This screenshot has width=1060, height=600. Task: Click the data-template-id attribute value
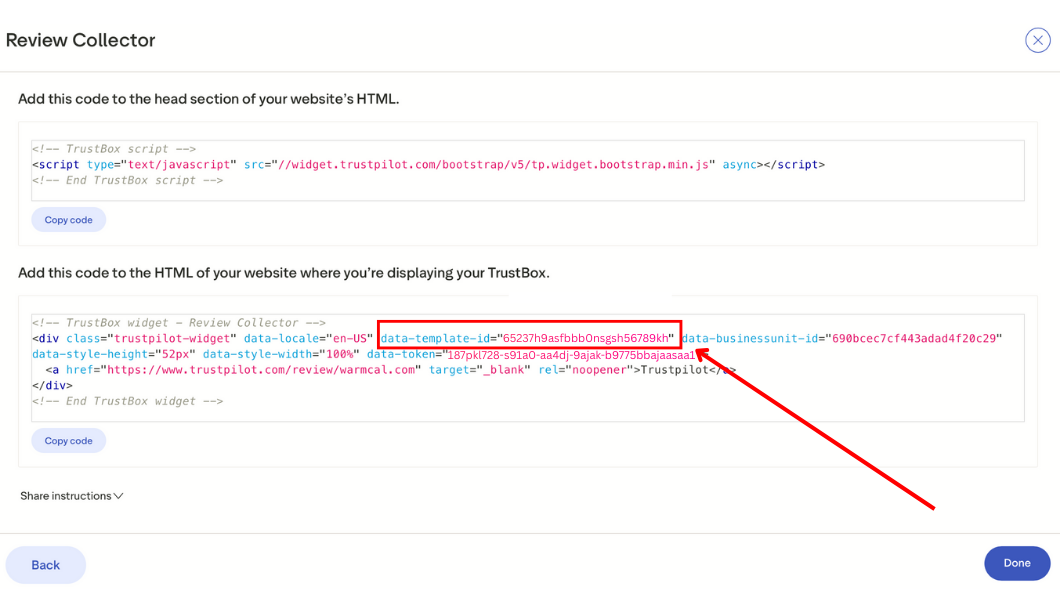pyautogui.click(x=585, y=339)
